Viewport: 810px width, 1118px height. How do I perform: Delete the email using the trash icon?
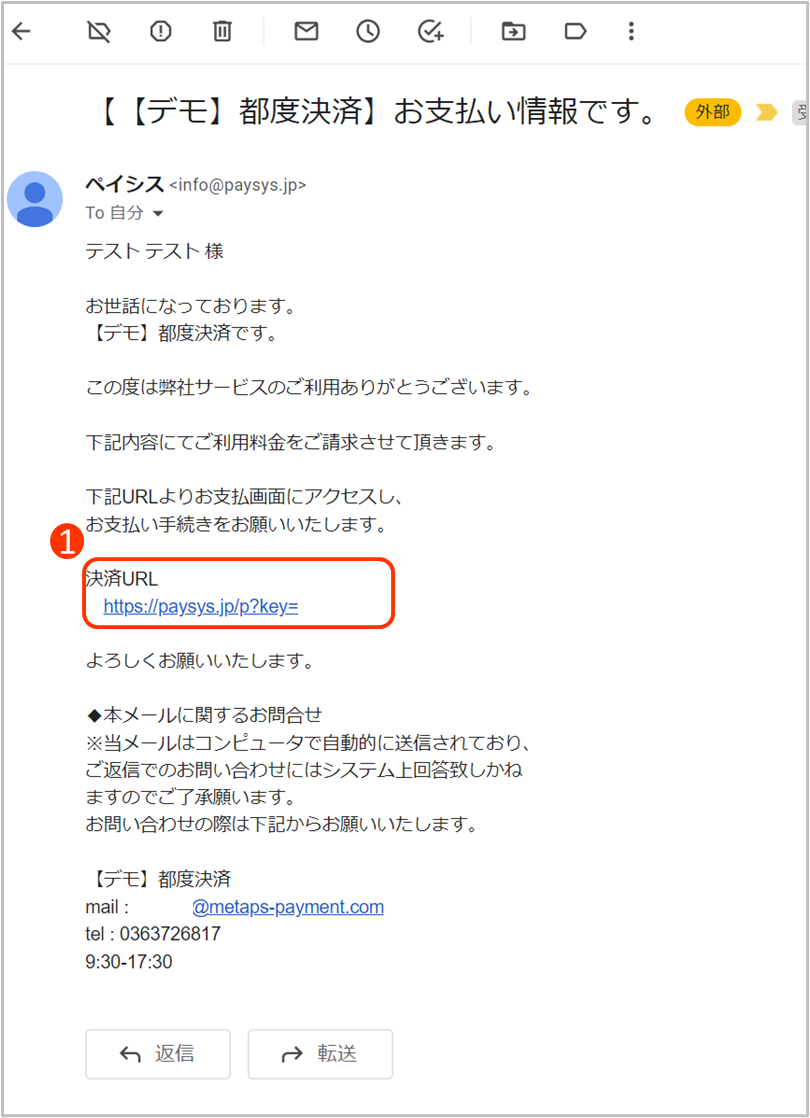point(222,31)
